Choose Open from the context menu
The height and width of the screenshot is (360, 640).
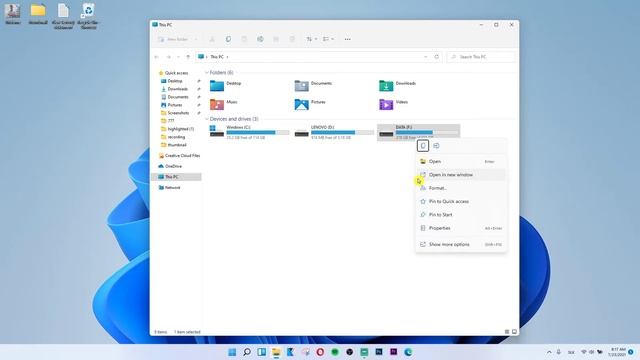[x=461, y=162]
